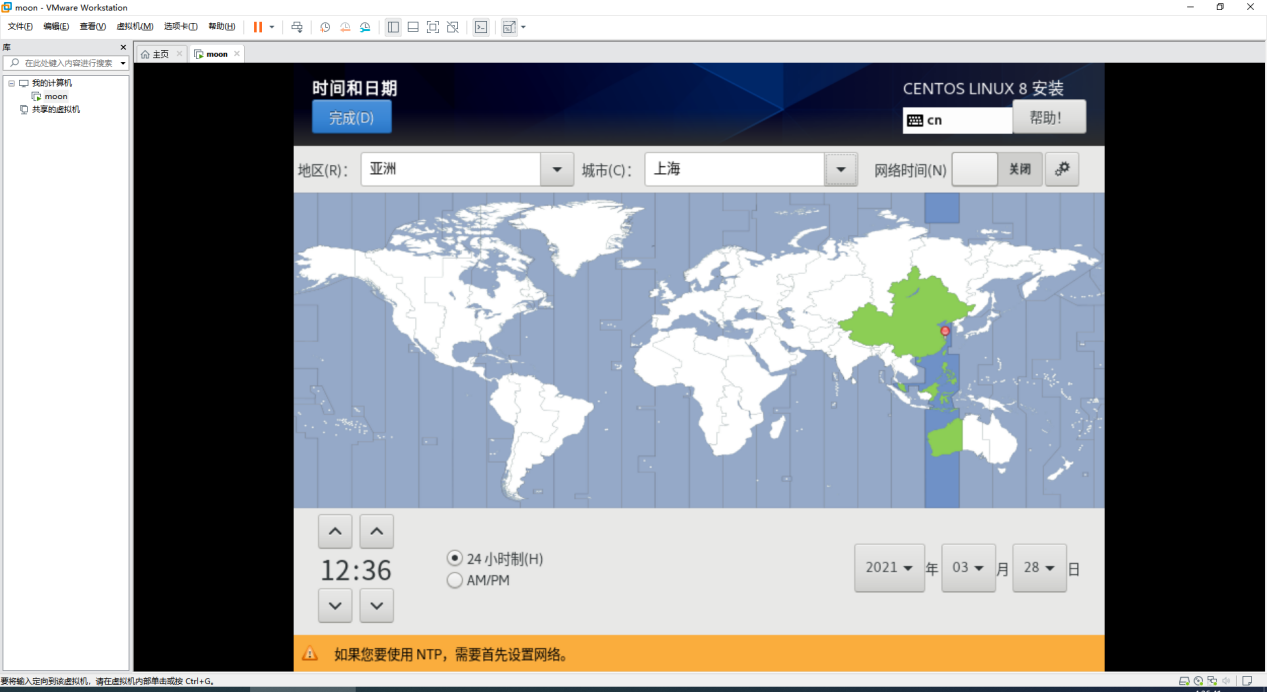Click the stretch guest display icon
The height and width of the screenshot is (692, 1267).
pyautogui.click(x=509, y=27)
